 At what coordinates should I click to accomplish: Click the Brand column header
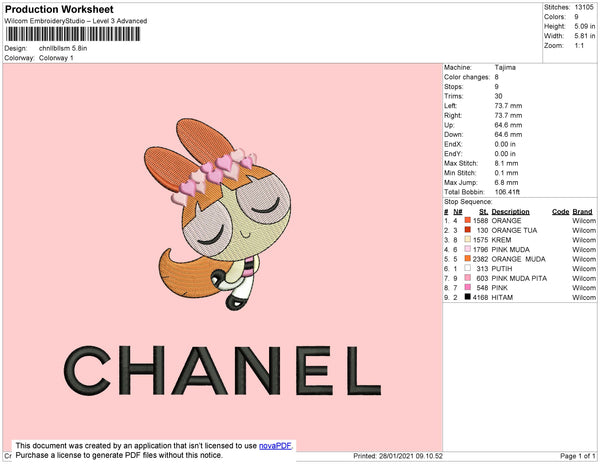point(582,212)
